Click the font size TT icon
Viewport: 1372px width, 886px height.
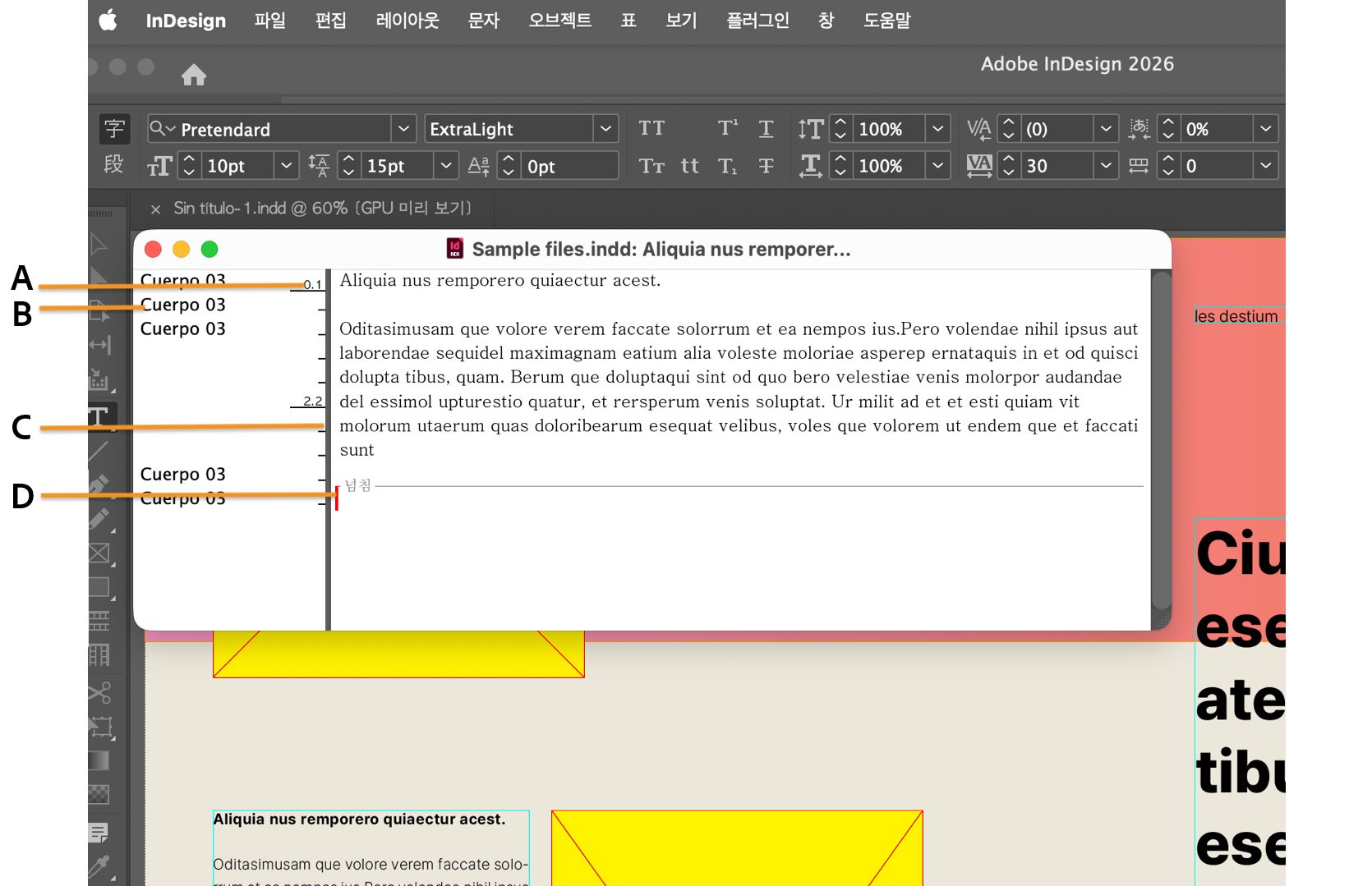159,167
